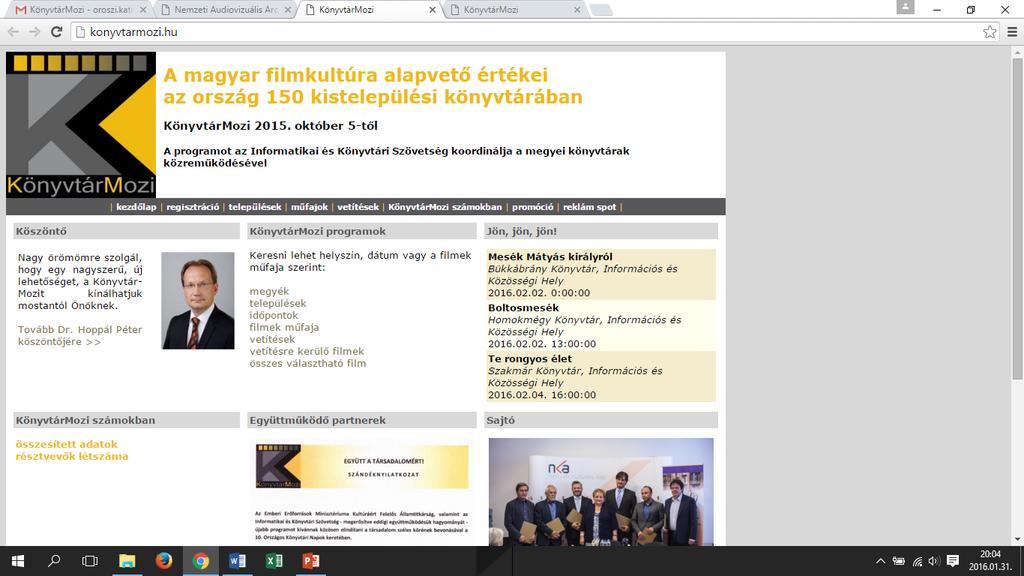Select the Chrome taskbar icon
This screenshot has height=576, width=1024.
(200, 561)
